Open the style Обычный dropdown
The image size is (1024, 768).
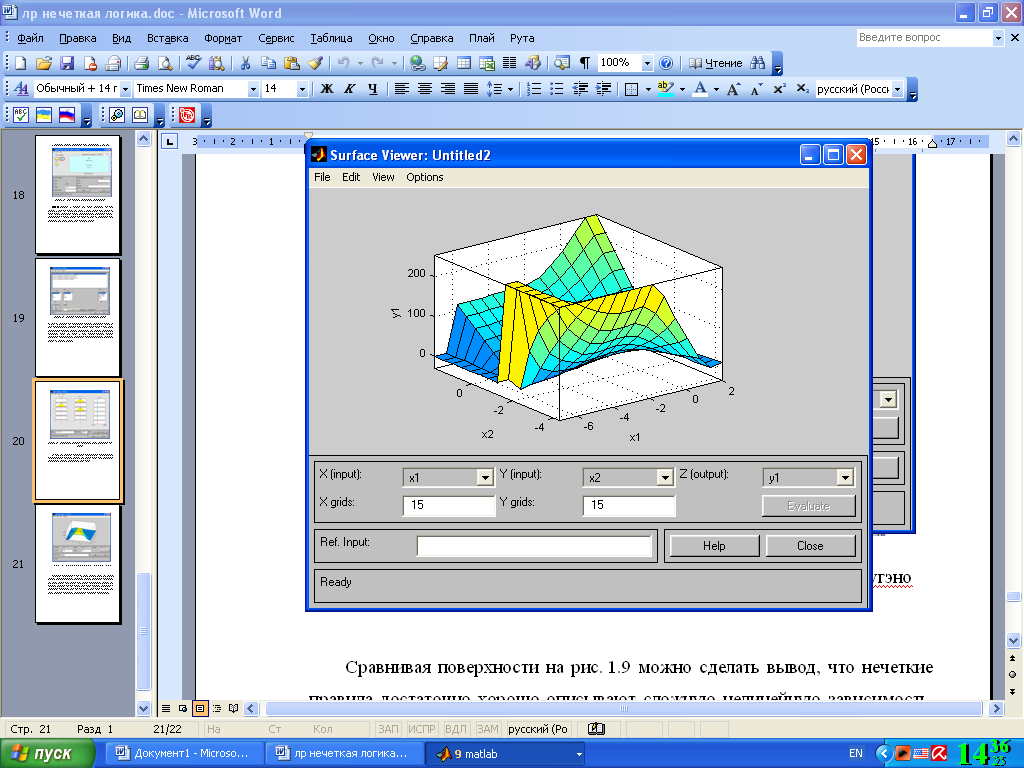point(126,89)
